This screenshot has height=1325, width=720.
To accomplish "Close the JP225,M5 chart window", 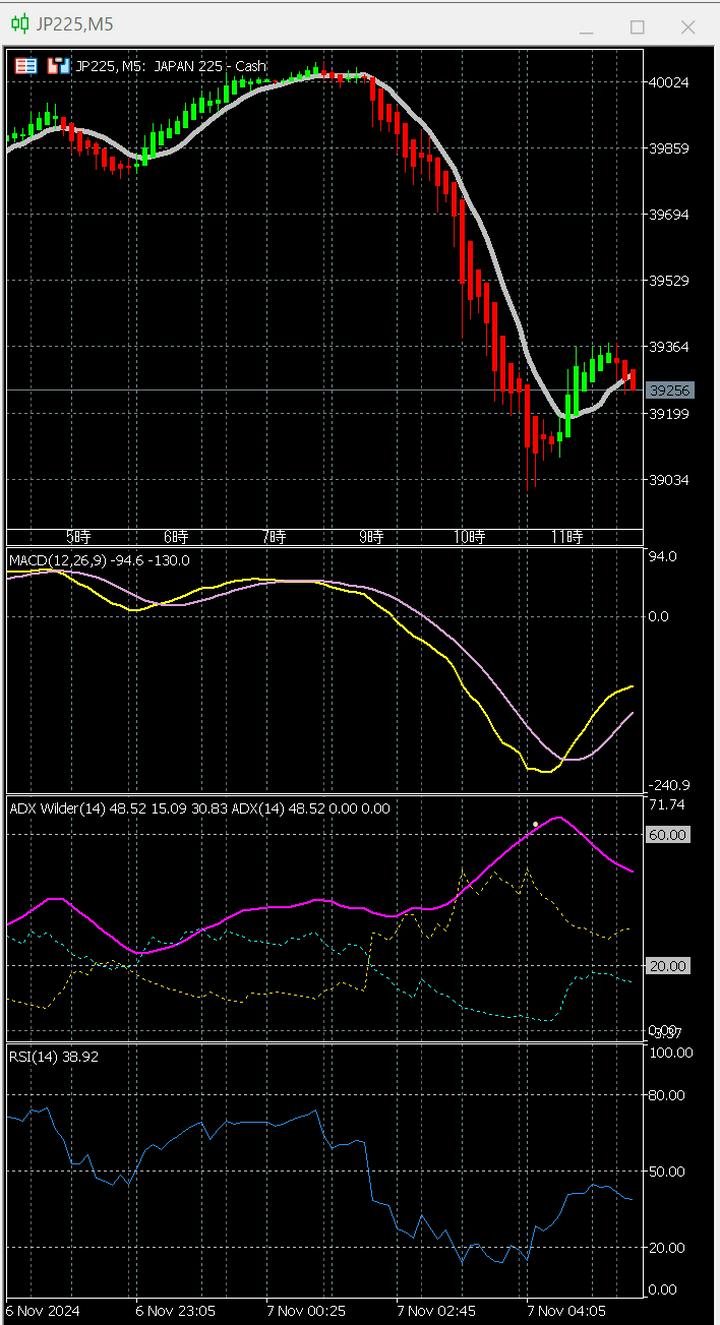I will (688, 28).
